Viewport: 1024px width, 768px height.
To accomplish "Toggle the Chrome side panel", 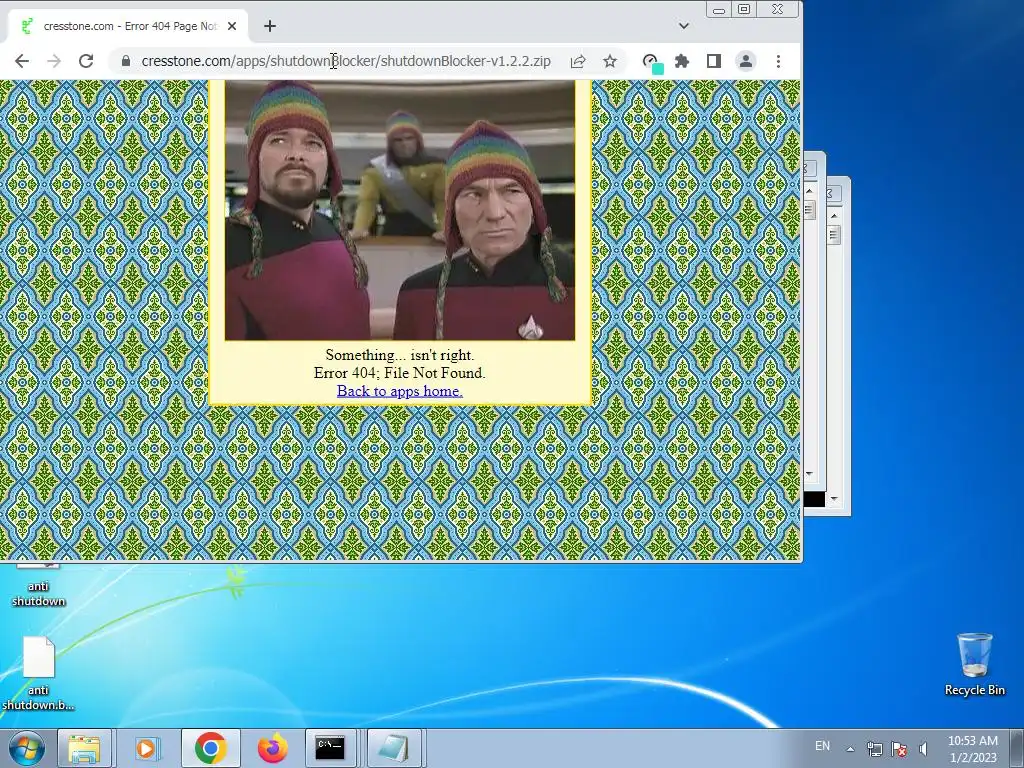I will (714, 61).
